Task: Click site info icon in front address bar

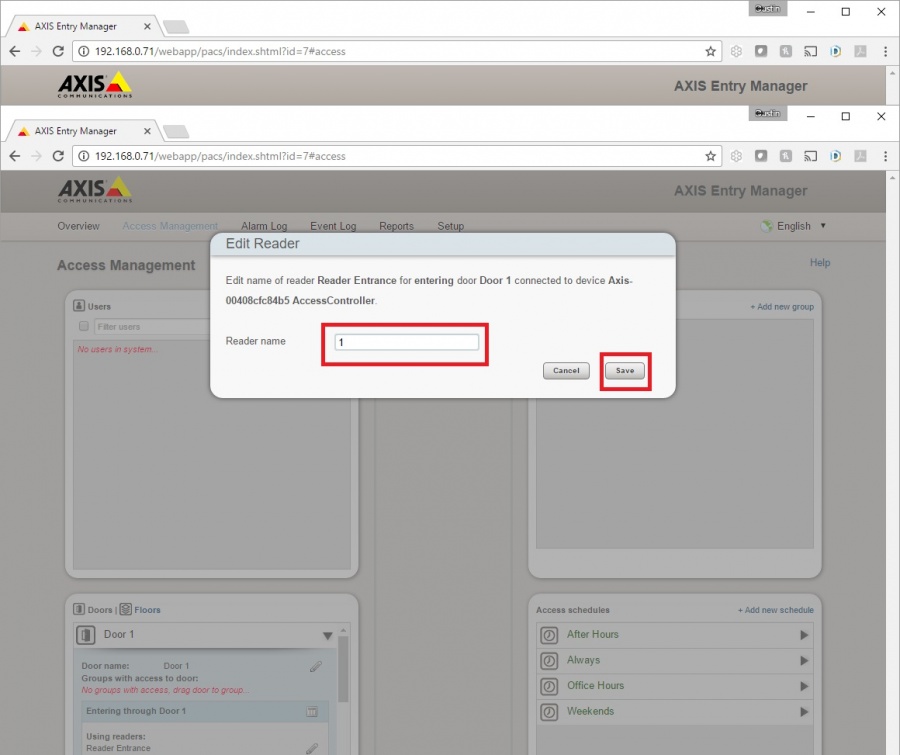Action: (84, 156)
